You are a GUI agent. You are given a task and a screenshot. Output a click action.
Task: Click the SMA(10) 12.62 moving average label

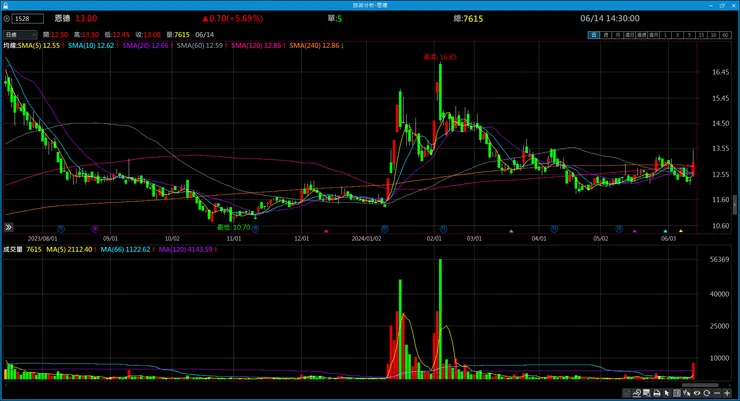click(91, 46)
